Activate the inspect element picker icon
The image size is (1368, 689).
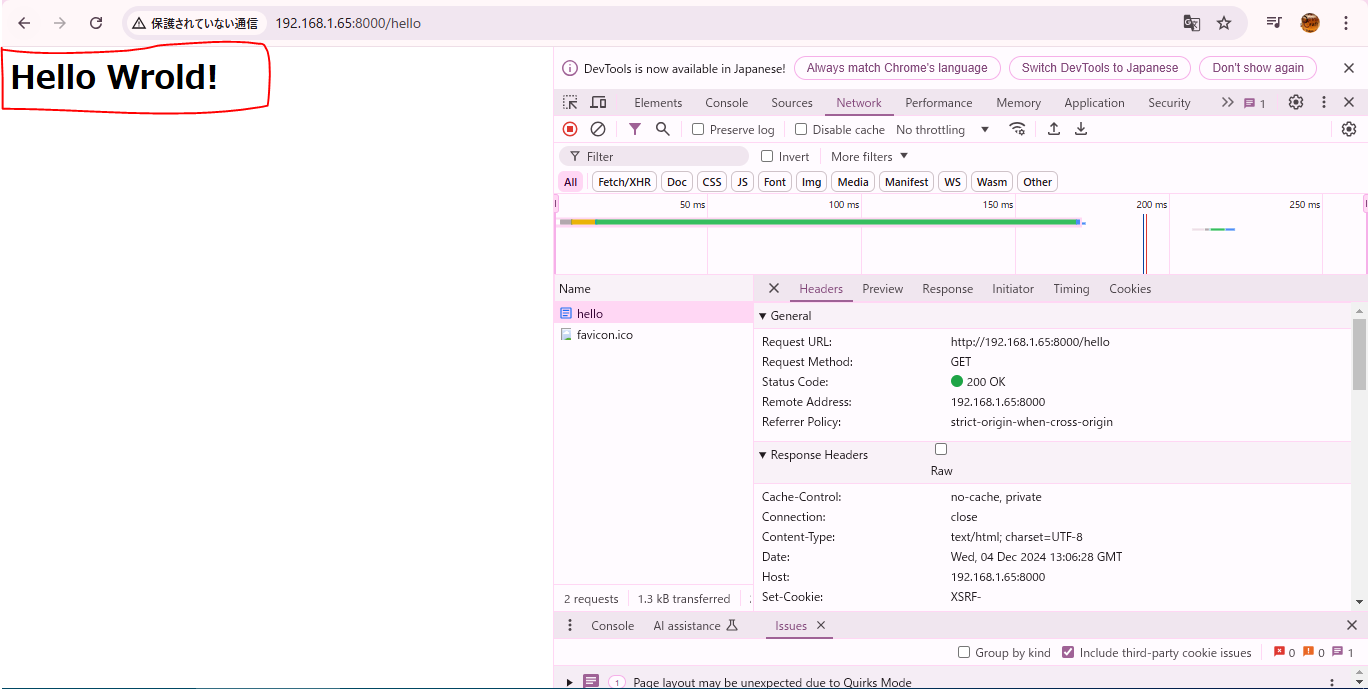tap(570, 102)
